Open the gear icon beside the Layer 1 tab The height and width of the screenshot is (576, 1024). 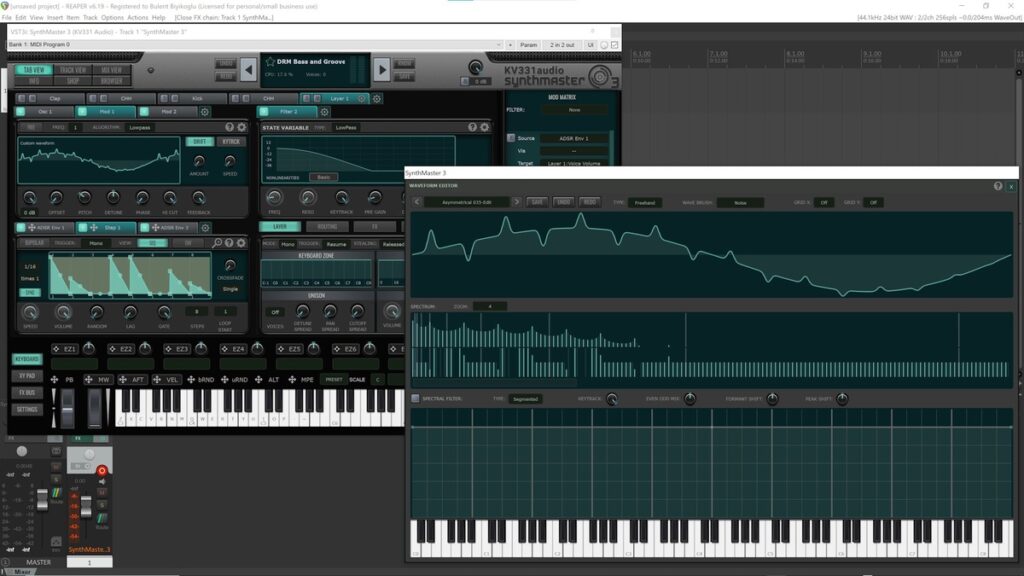click(x=377, y=99)
